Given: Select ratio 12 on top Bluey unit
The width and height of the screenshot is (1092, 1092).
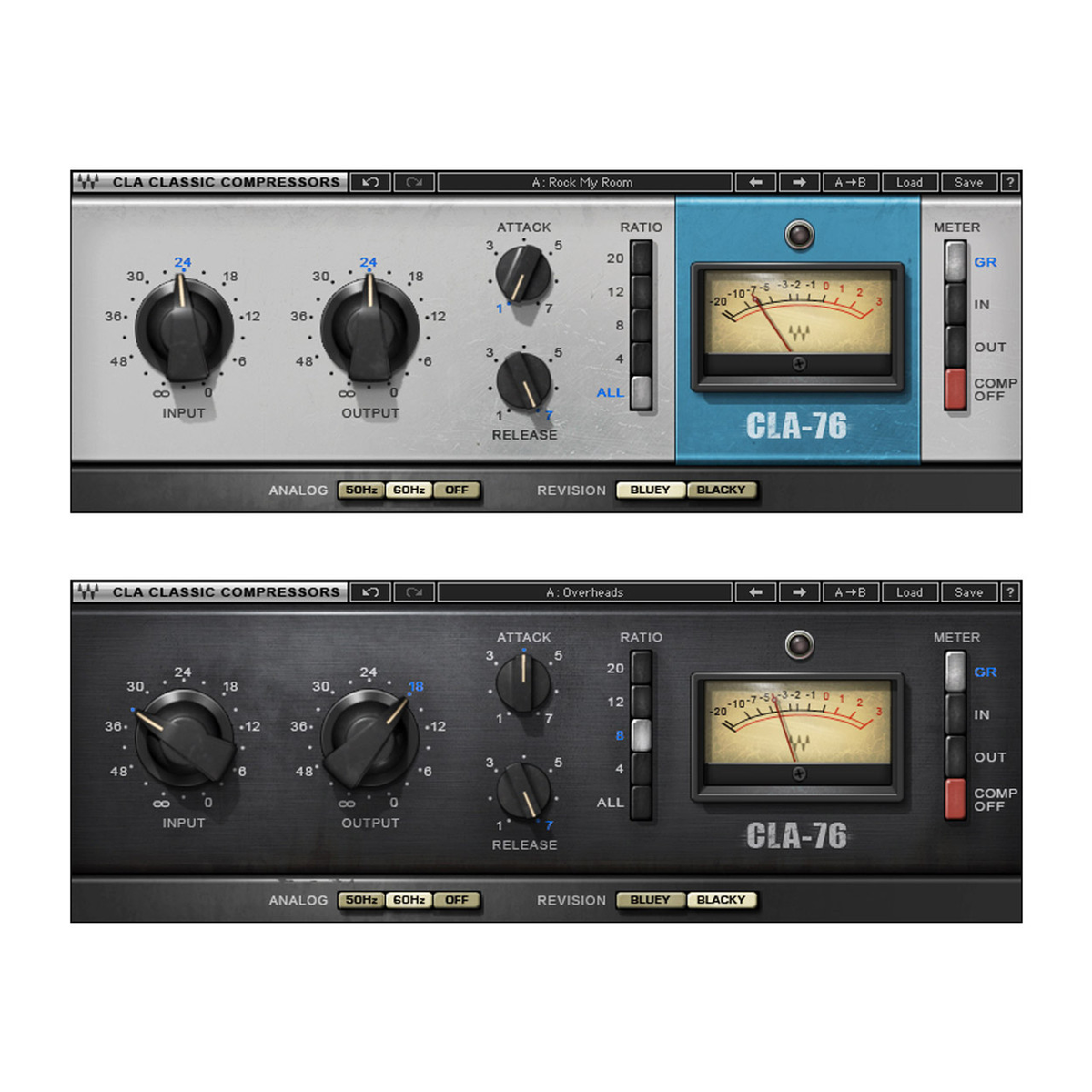Looking at the screenshot, I should coord(642,291).
